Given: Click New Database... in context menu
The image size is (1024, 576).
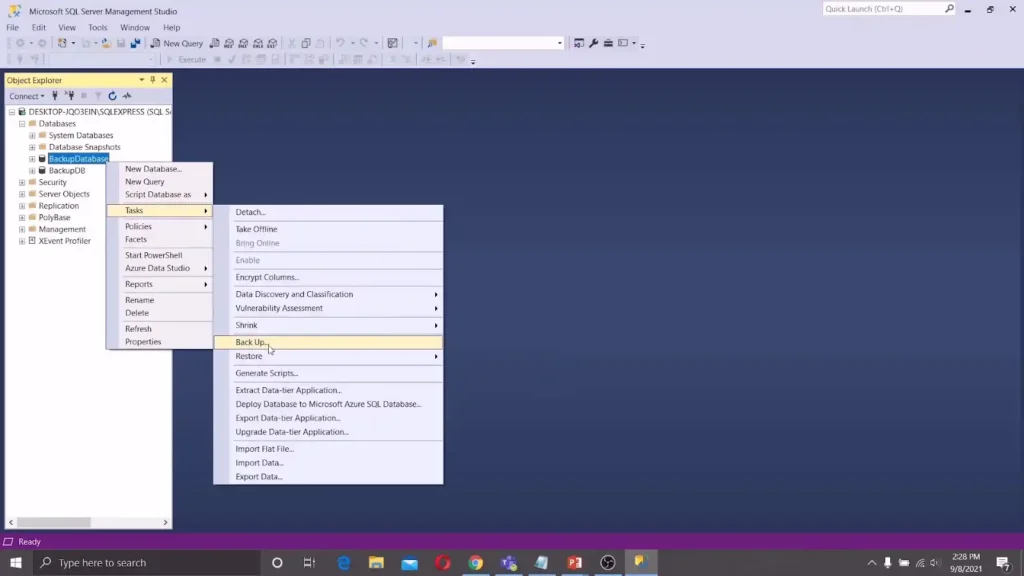Looking at the screenshot, I should 160,169.
